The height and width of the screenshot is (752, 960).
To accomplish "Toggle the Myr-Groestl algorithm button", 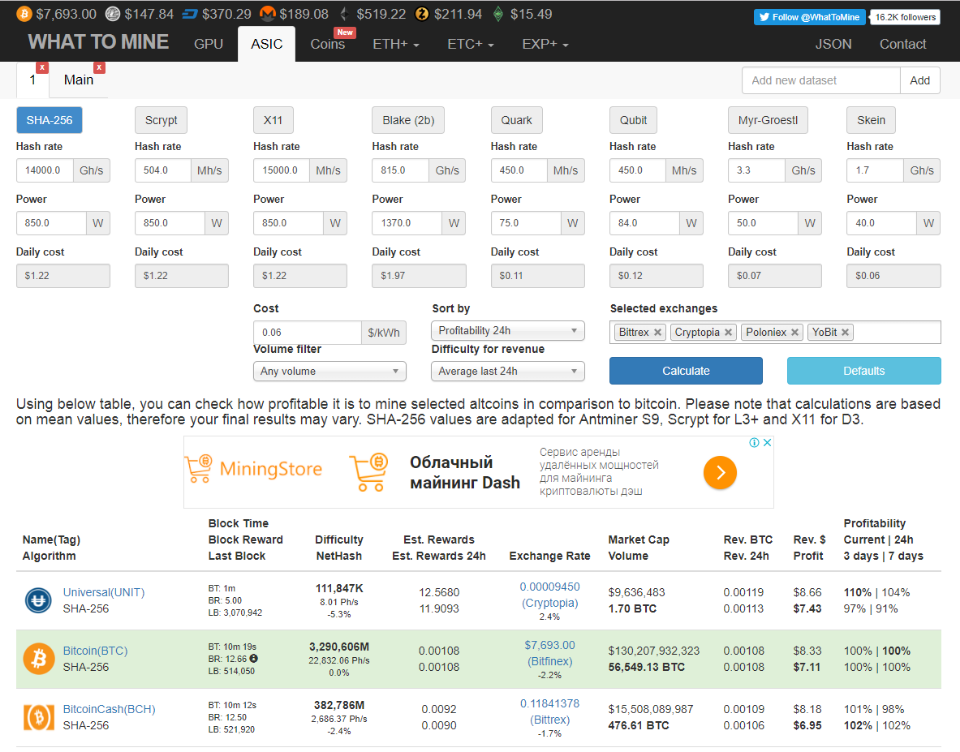I will [x=768, y=120].
